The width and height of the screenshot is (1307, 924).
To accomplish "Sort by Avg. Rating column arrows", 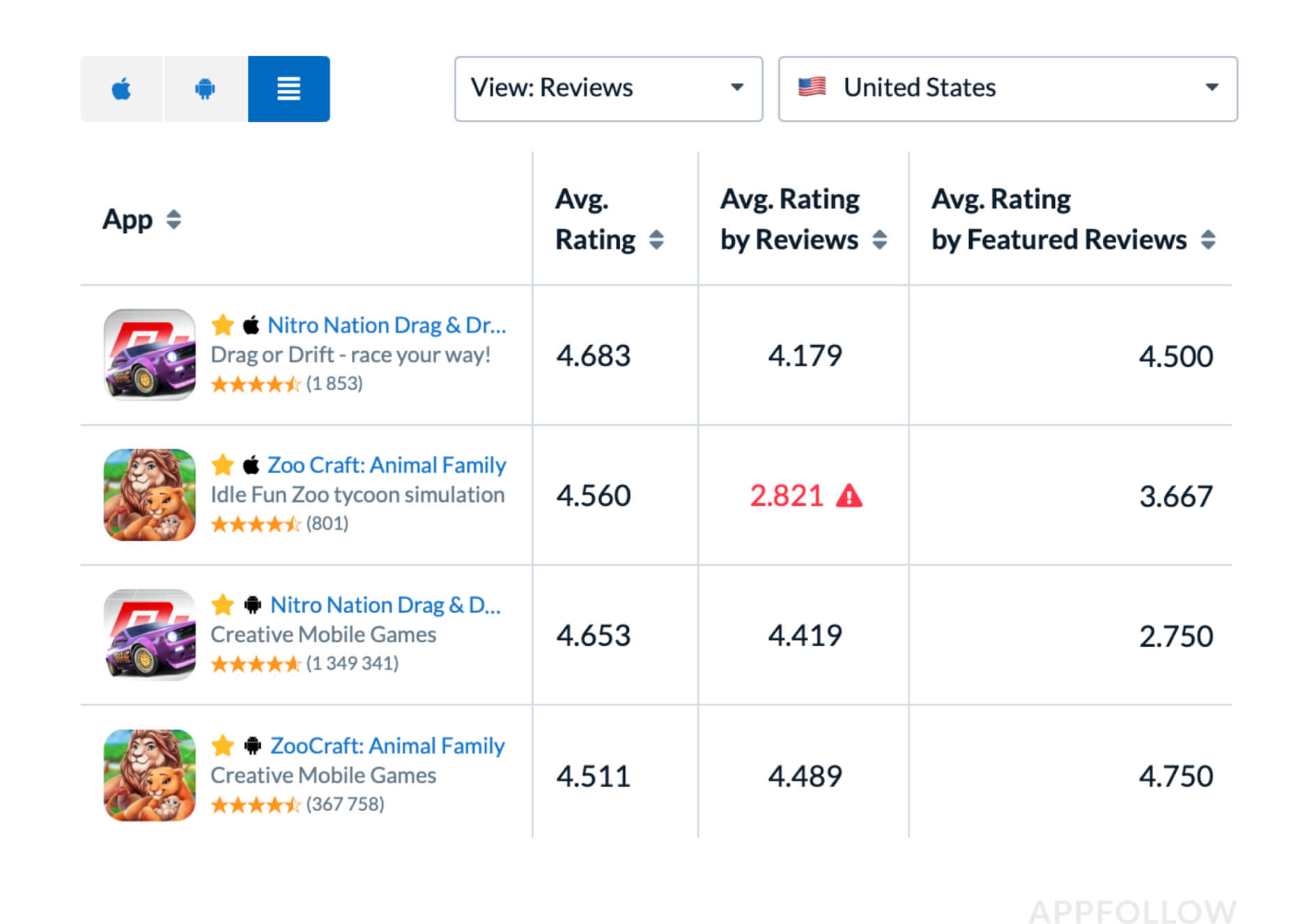I will (x=656, y=240).
